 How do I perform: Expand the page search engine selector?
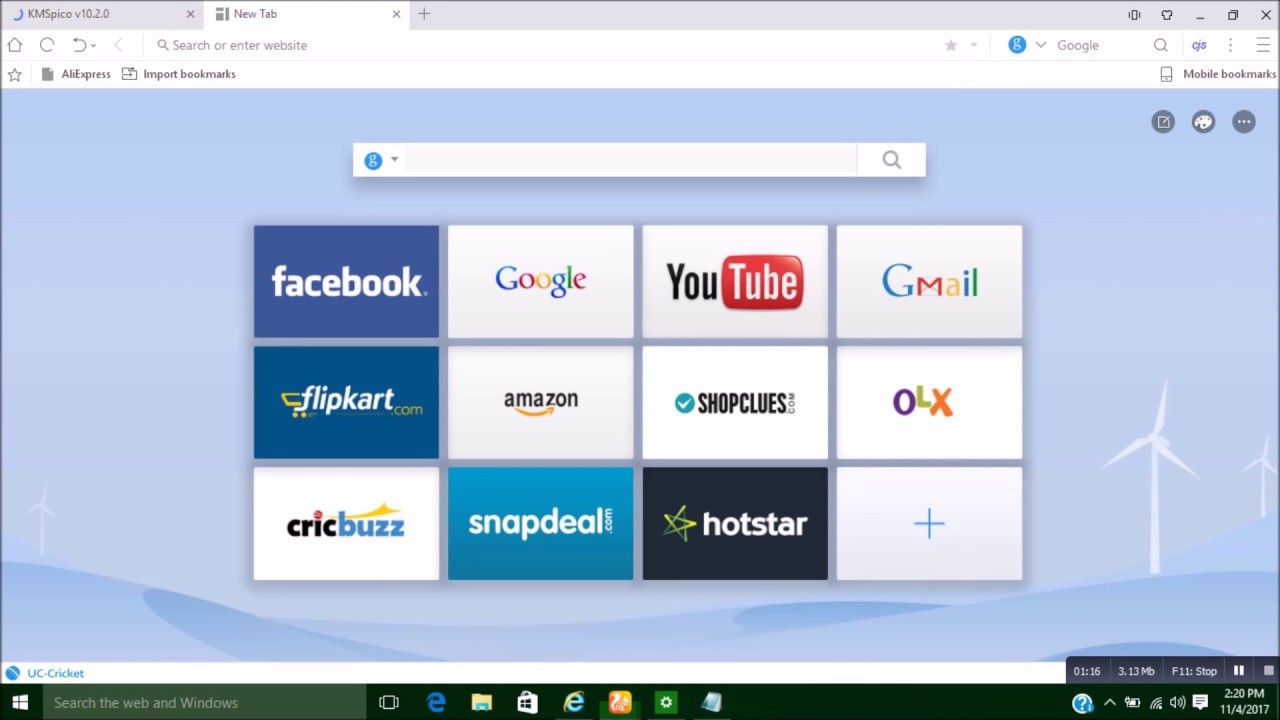coord(381,160)
